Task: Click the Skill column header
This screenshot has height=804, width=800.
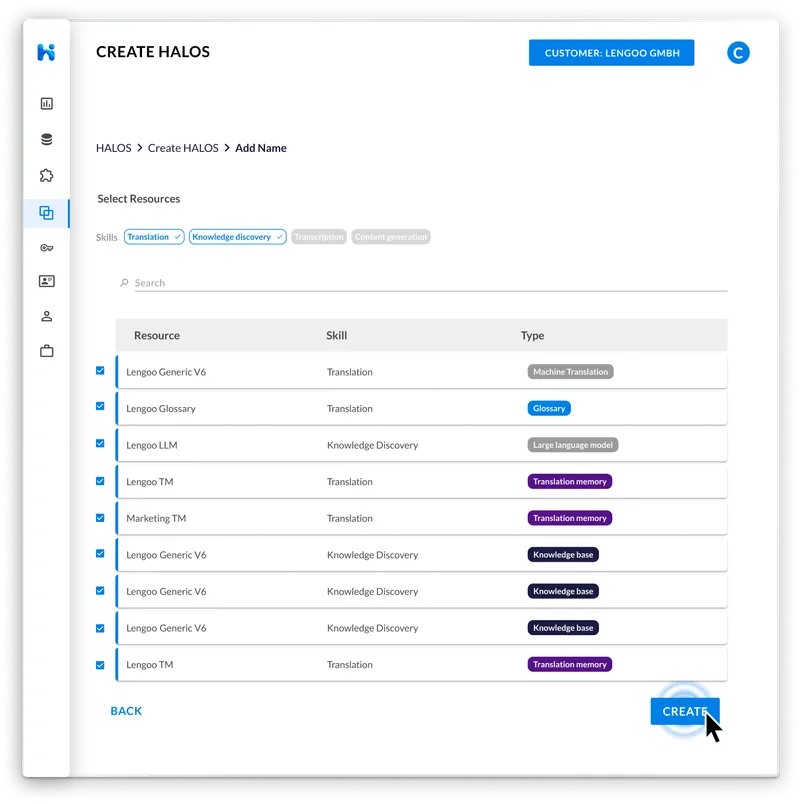Action: pos(336,335)
